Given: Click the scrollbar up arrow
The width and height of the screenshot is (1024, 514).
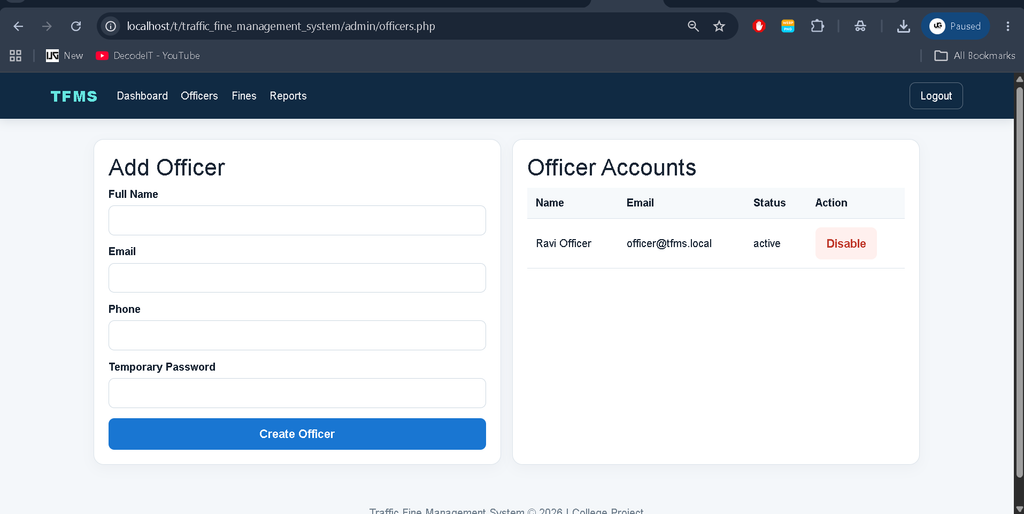Looking at the screenshot, I should point(1019,79).
